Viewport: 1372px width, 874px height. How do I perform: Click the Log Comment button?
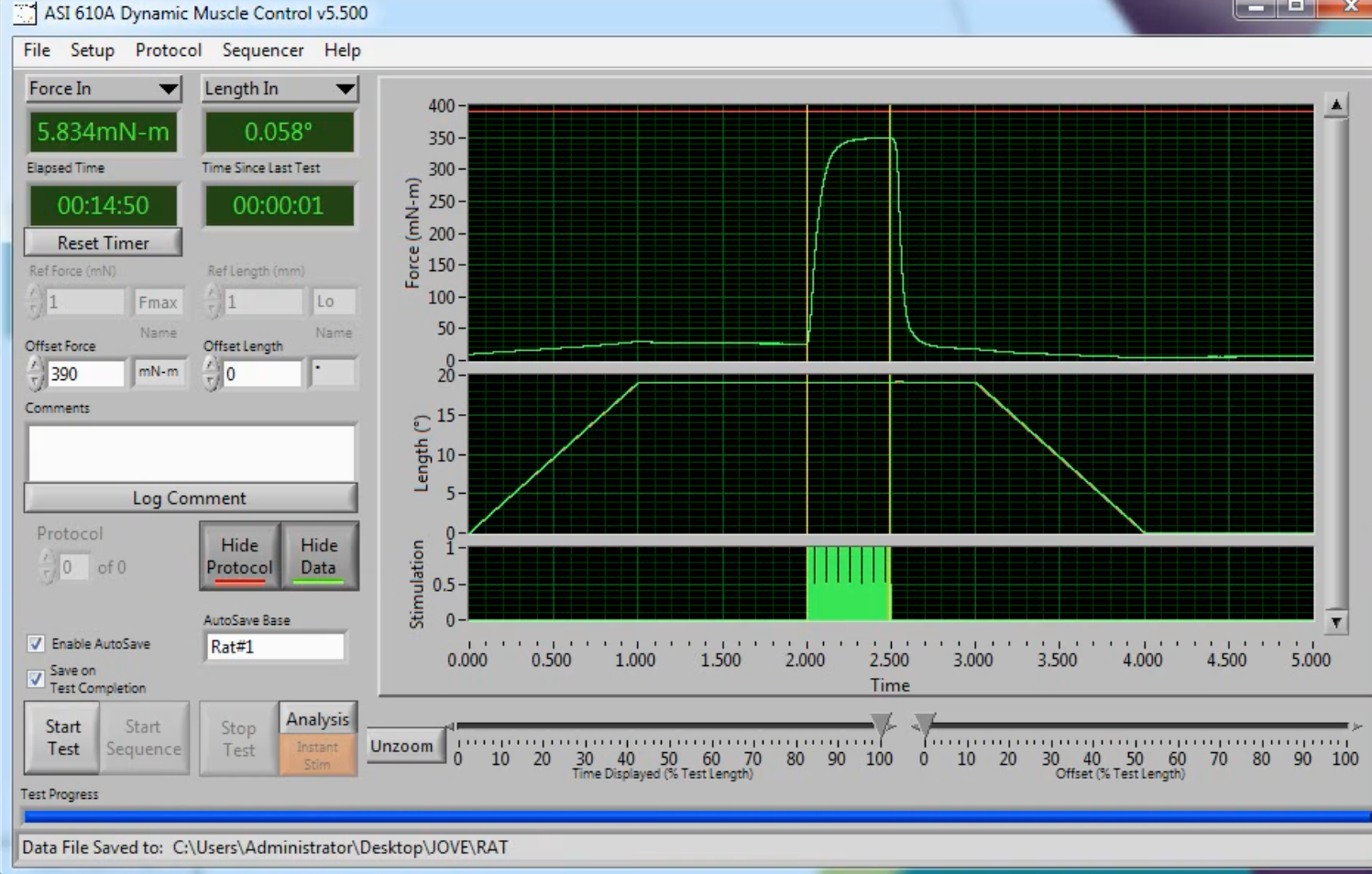coord(190,497)
